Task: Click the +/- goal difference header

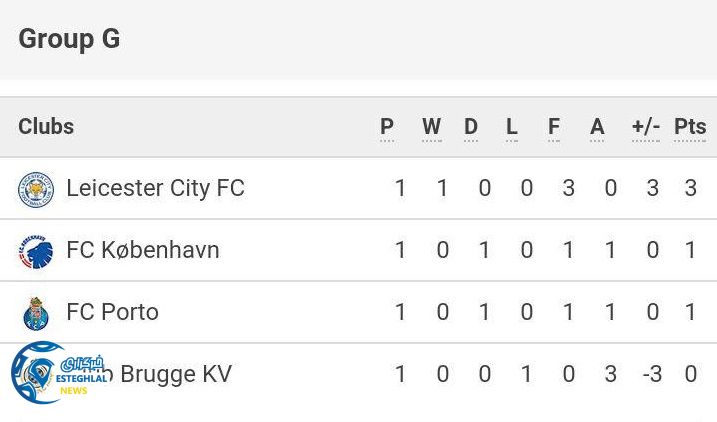Action: [x=646, y=127]
